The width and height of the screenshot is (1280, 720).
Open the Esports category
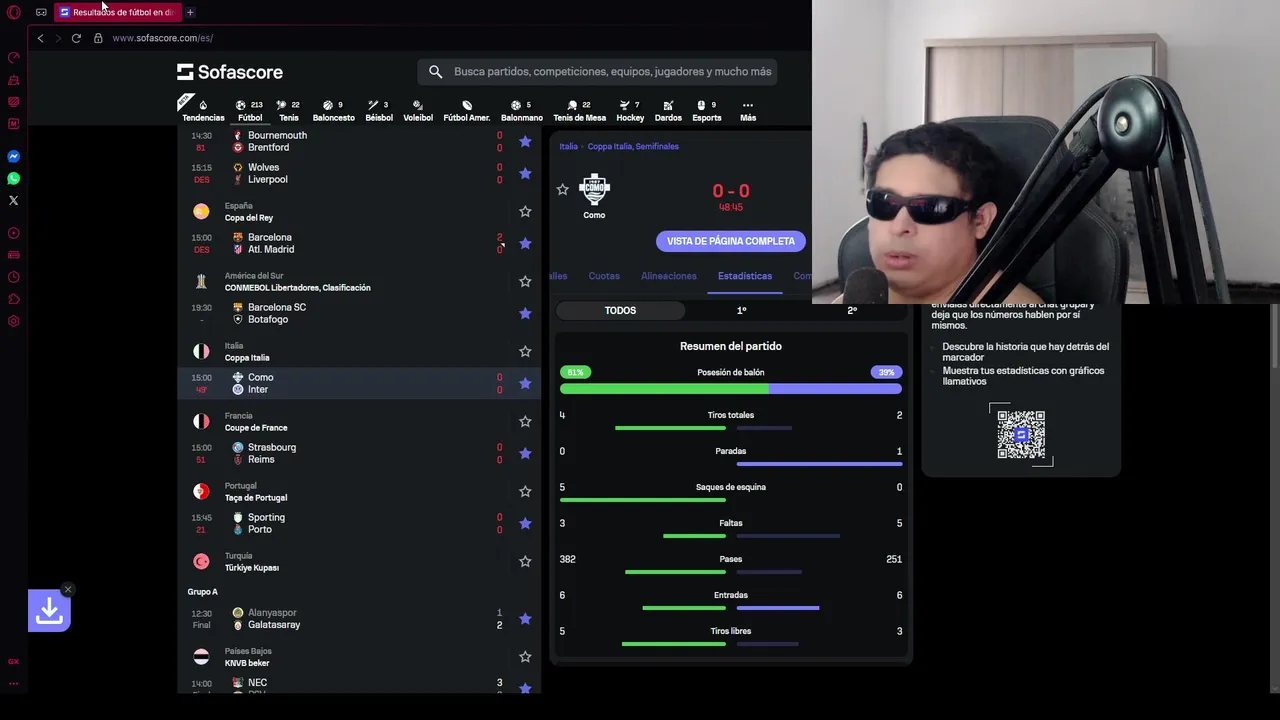(707, 110)
